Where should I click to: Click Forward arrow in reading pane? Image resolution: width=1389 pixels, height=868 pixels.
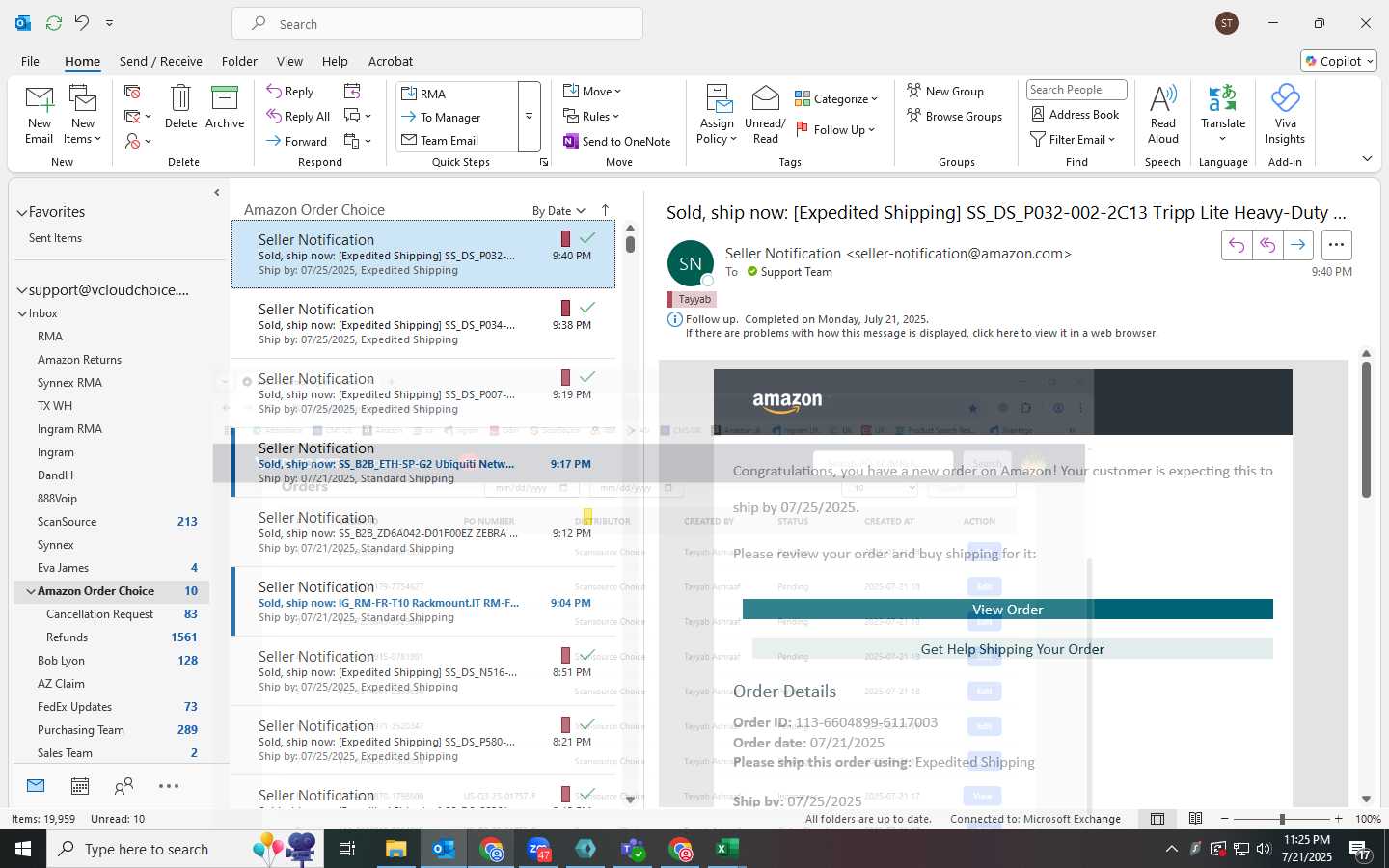click(1298, 245)
